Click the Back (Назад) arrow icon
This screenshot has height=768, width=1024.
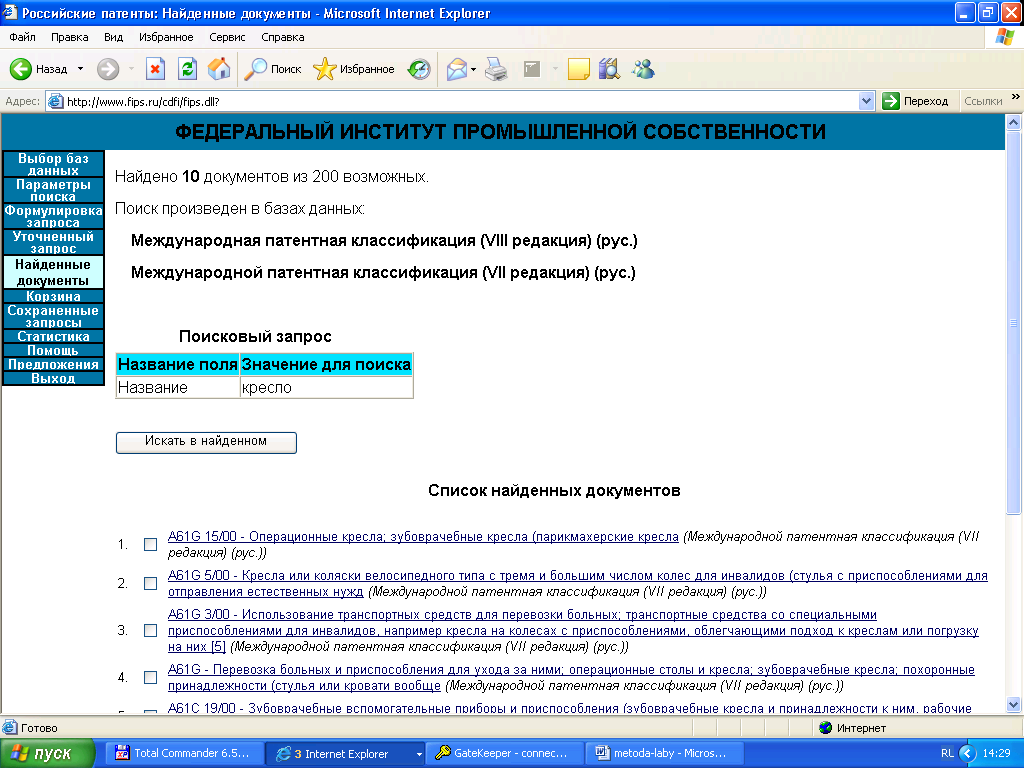(x=21, y=69)
